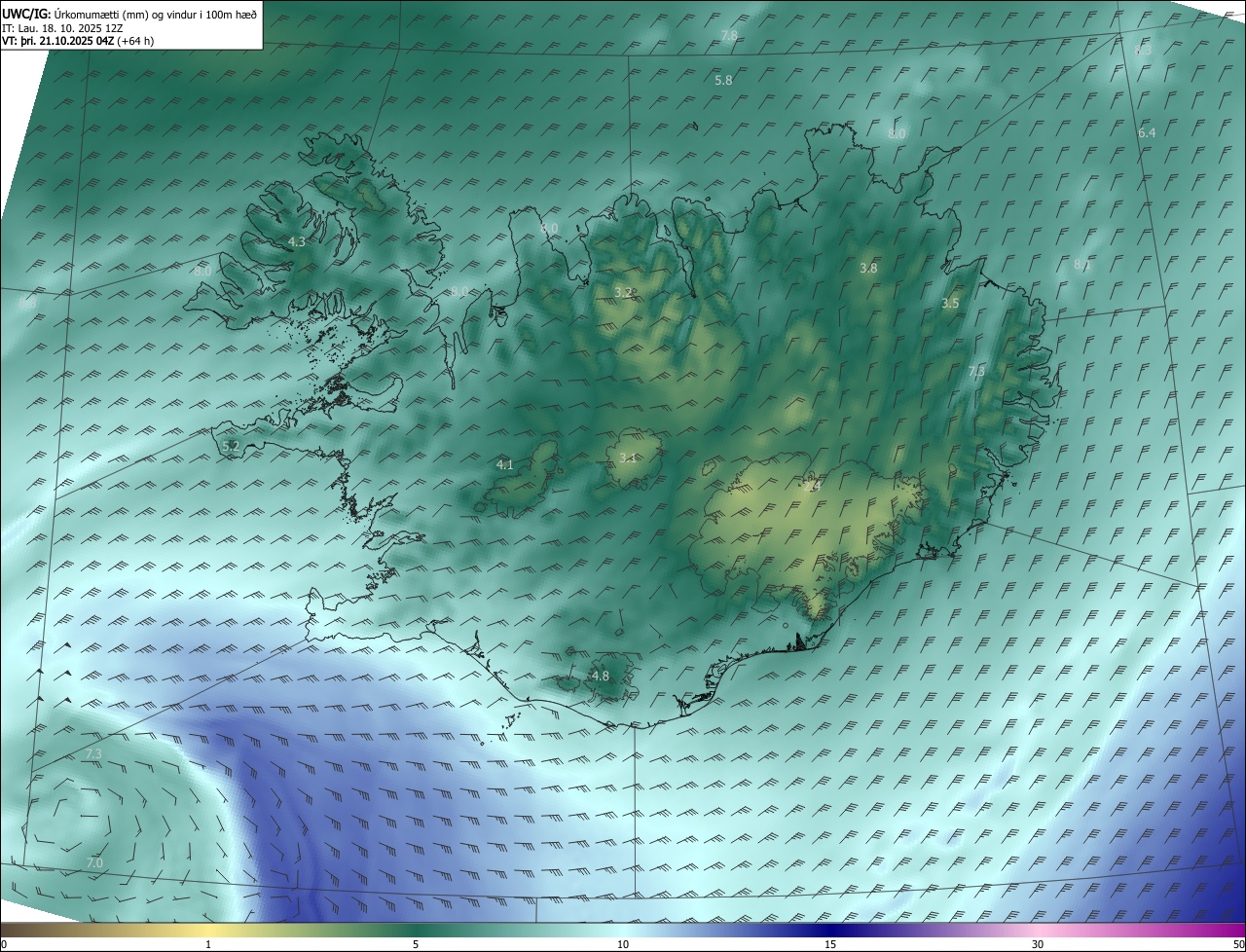
Task: Click the initial time 'IT: Lau. 18. 10. 2025 12Z'
Action: tap(62, 28)
